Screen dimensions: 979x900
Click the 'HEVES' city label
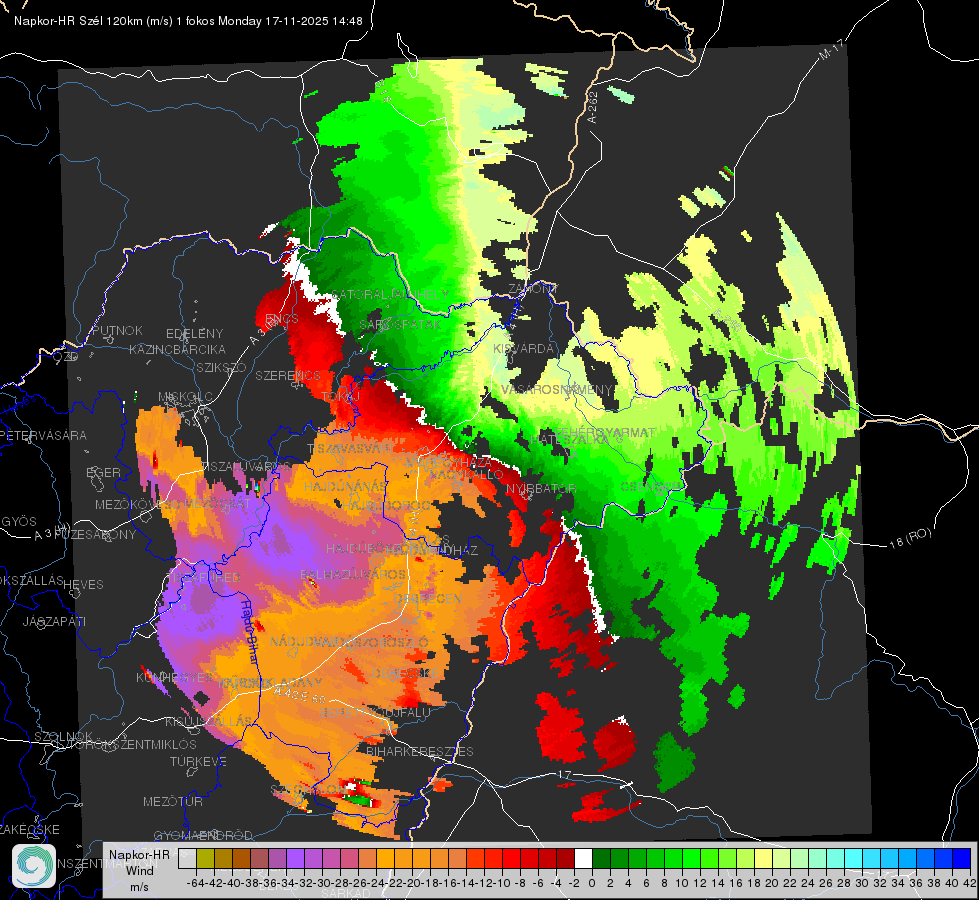click(x=84, y=584)
